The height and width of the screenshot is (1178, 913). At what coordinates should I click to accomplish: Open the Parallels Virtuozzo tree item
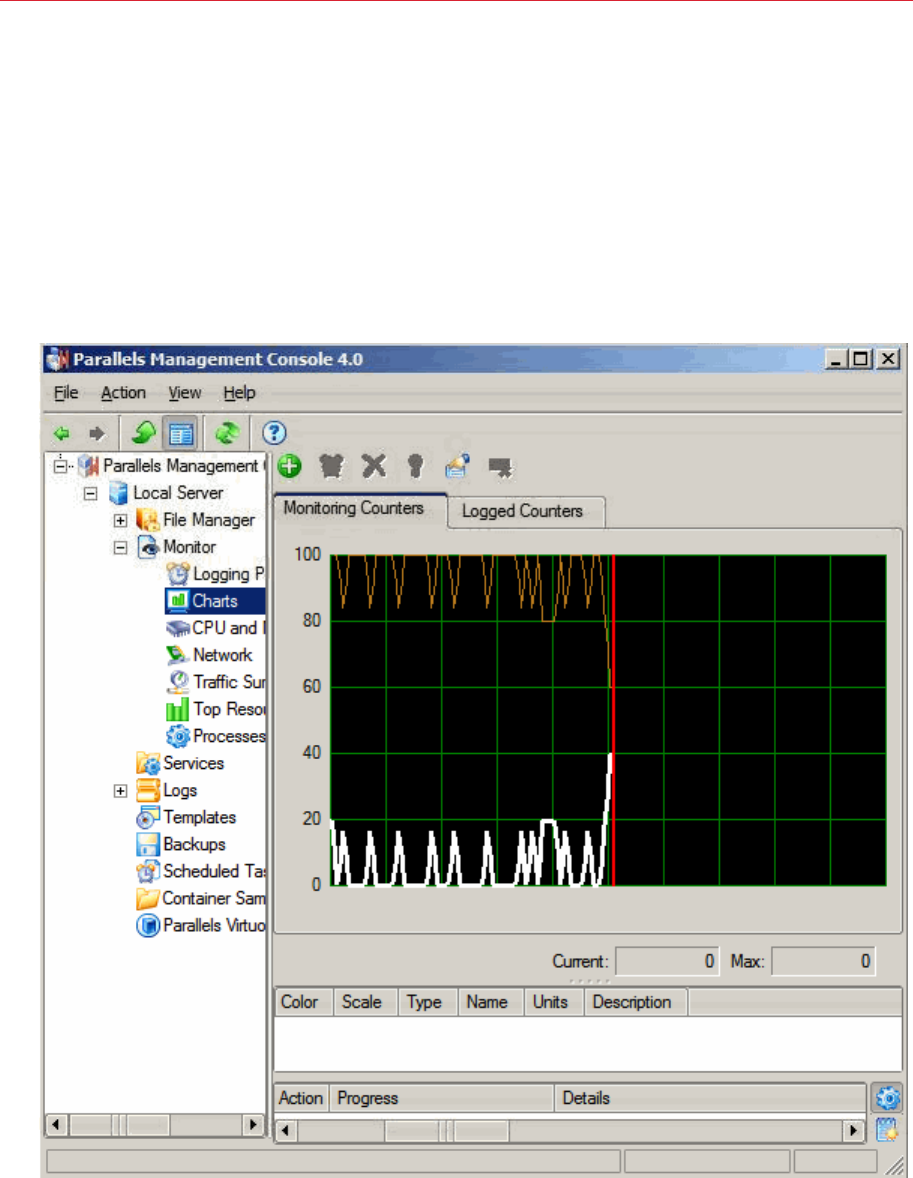click(x=214, y=926)
